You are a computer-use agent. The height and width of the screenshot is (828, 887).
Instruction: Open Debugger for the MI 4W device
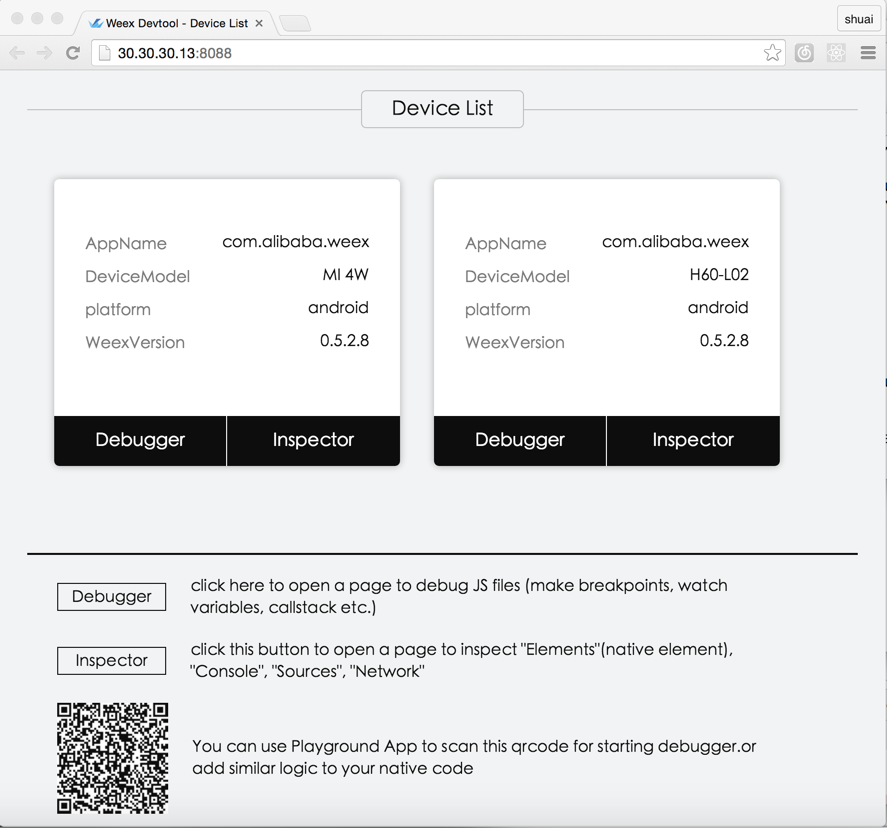(140, 440)
